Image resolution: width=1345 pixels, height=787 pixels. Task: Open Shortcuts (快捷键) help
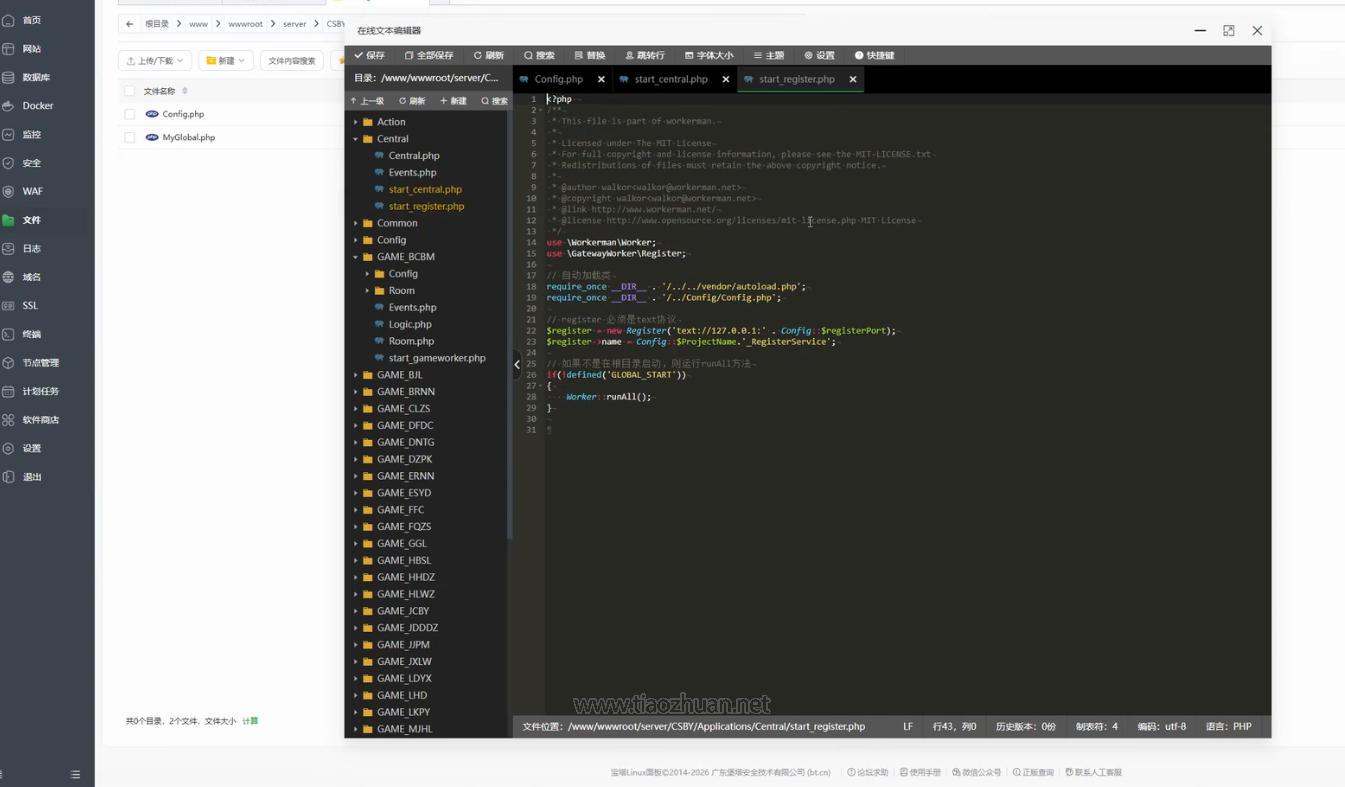[x=874, y=55]
